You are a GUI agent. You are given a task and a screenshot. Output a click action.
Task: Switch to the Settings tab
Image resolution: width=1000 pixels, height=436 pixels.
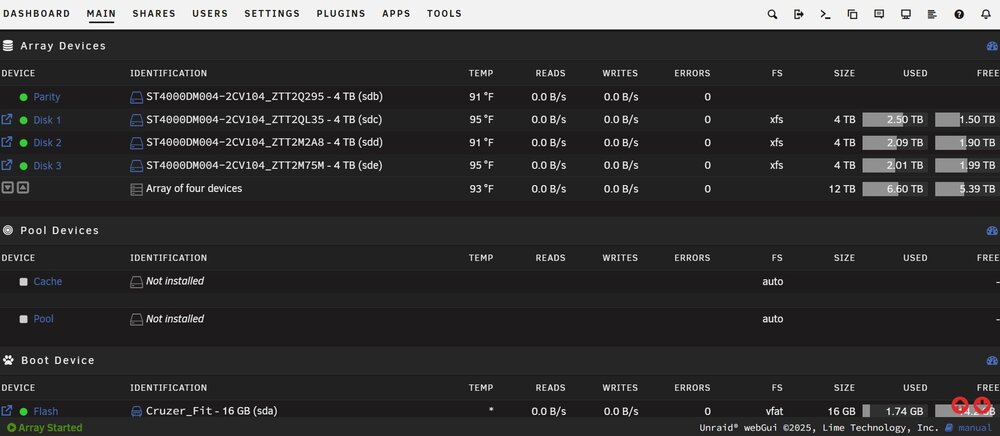coord(272,13)
